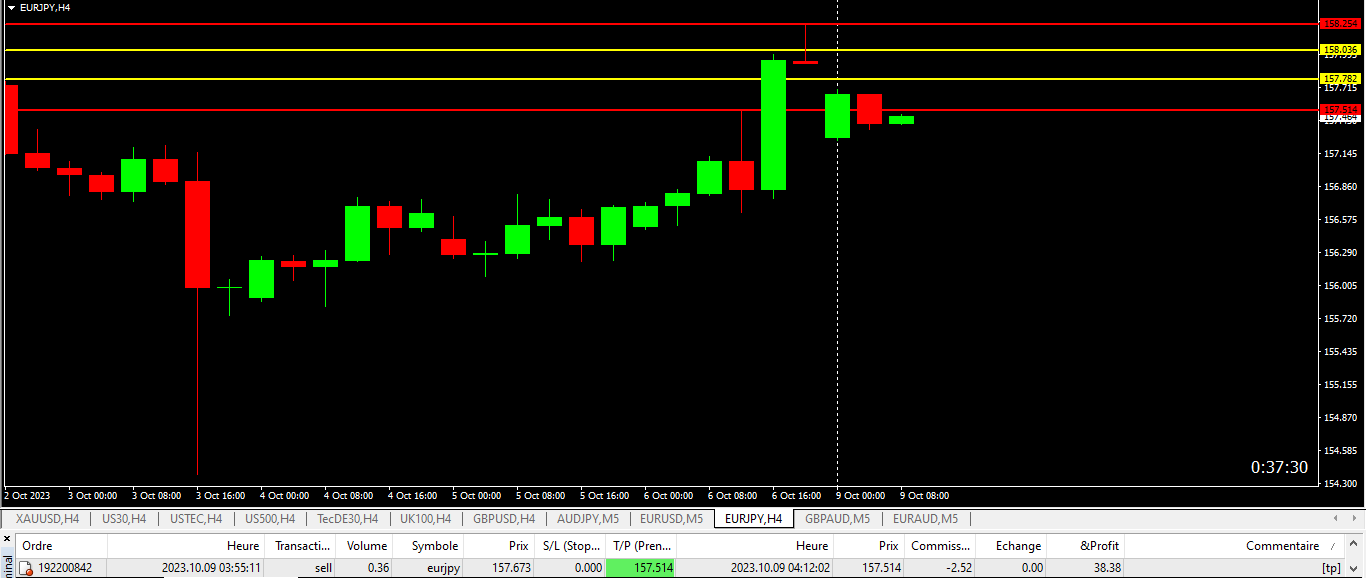Screen dimensions: 1366x578
Task: Click the yellow 157.782 price level label
Action: click(1340, 78)
